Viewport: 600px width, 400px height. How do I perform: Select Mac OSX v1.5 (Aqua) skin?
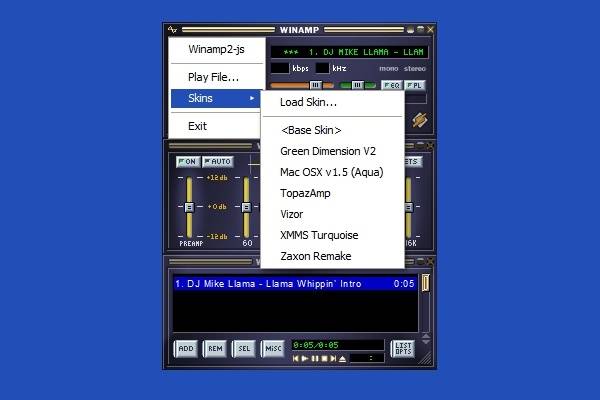[x=332, y=172]
